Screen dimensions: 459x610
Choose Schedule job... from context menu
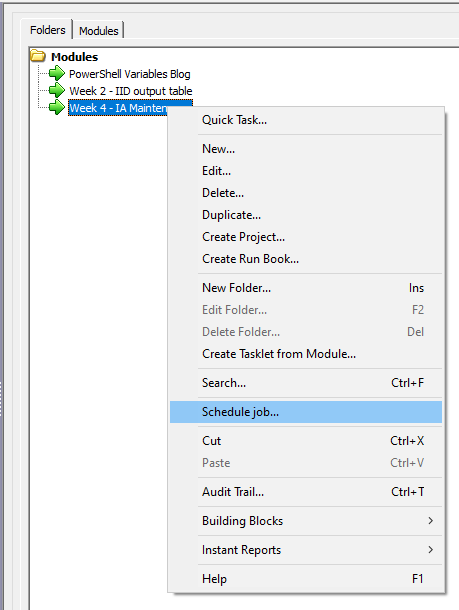tap(306, 412)
